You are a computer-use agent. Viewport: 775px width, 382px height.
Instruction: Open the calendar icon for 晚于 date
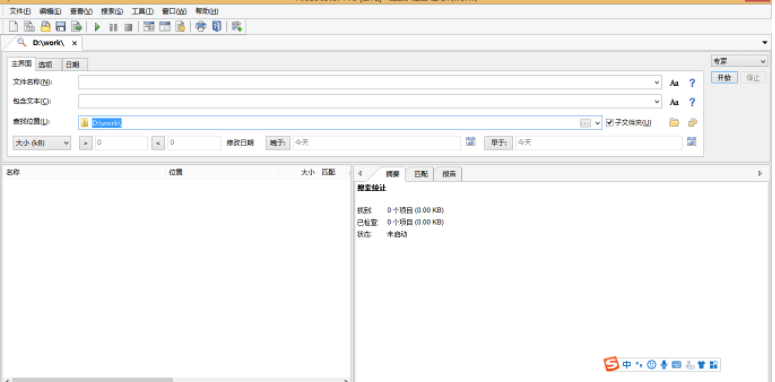pos(471,142)
